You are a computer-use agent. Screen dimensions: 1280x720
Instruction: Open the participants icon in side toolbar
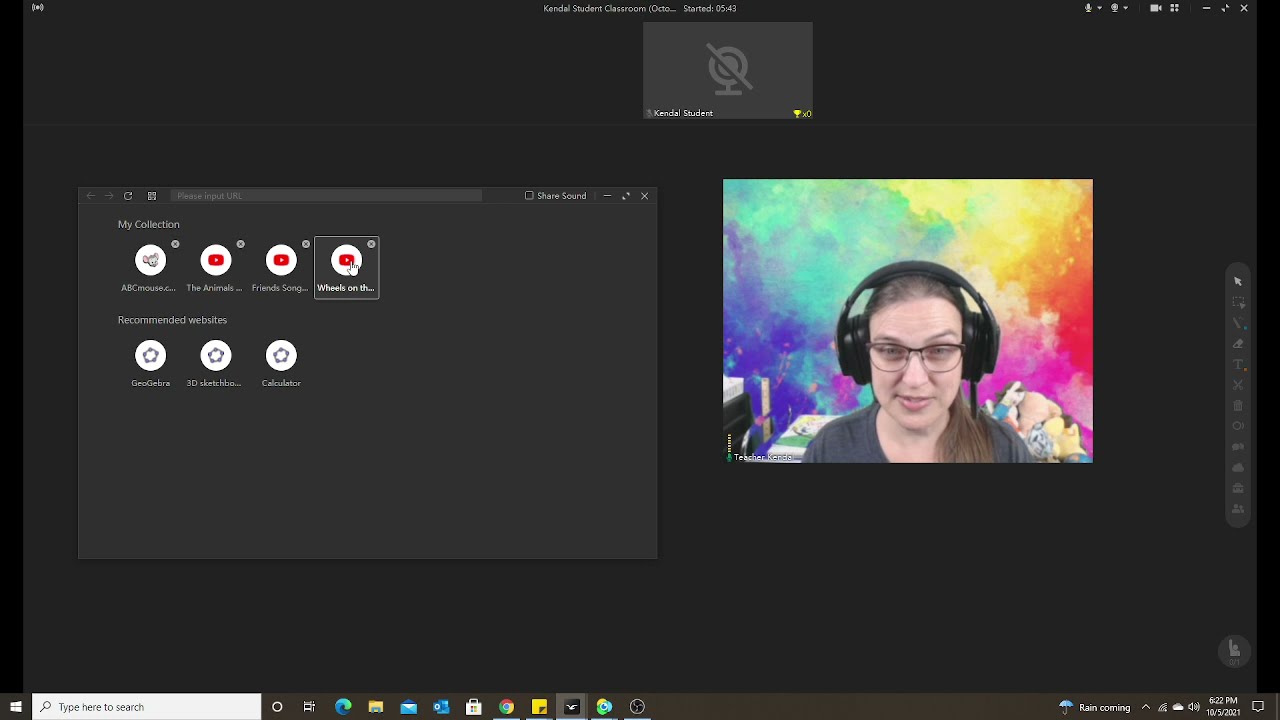pyautogui.click(x=1238, y=509)
